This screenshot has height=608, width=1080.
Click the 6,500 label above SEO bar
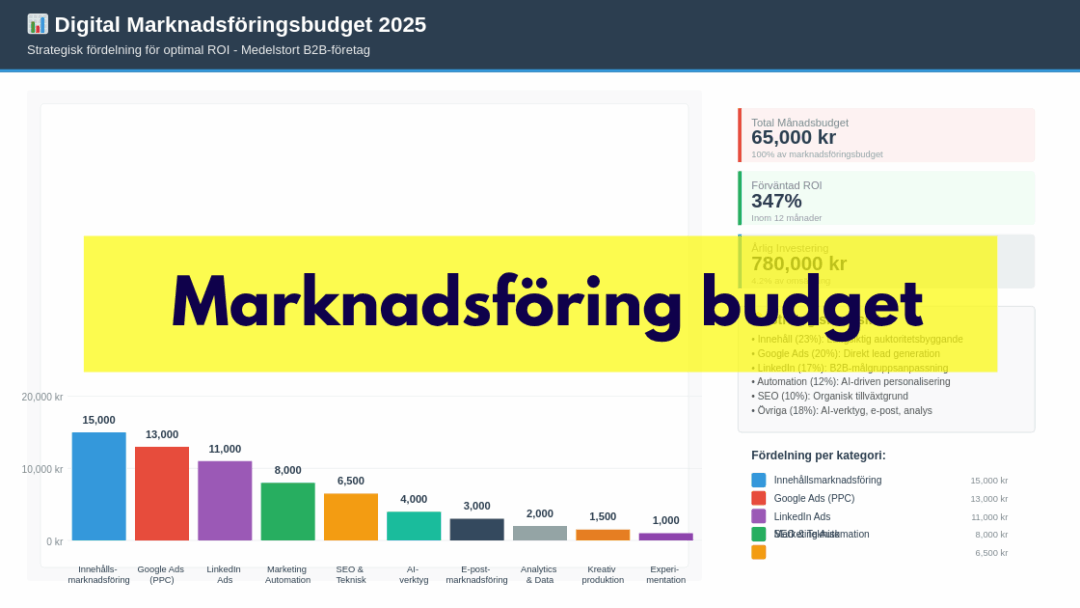click(x=351, y=481)
